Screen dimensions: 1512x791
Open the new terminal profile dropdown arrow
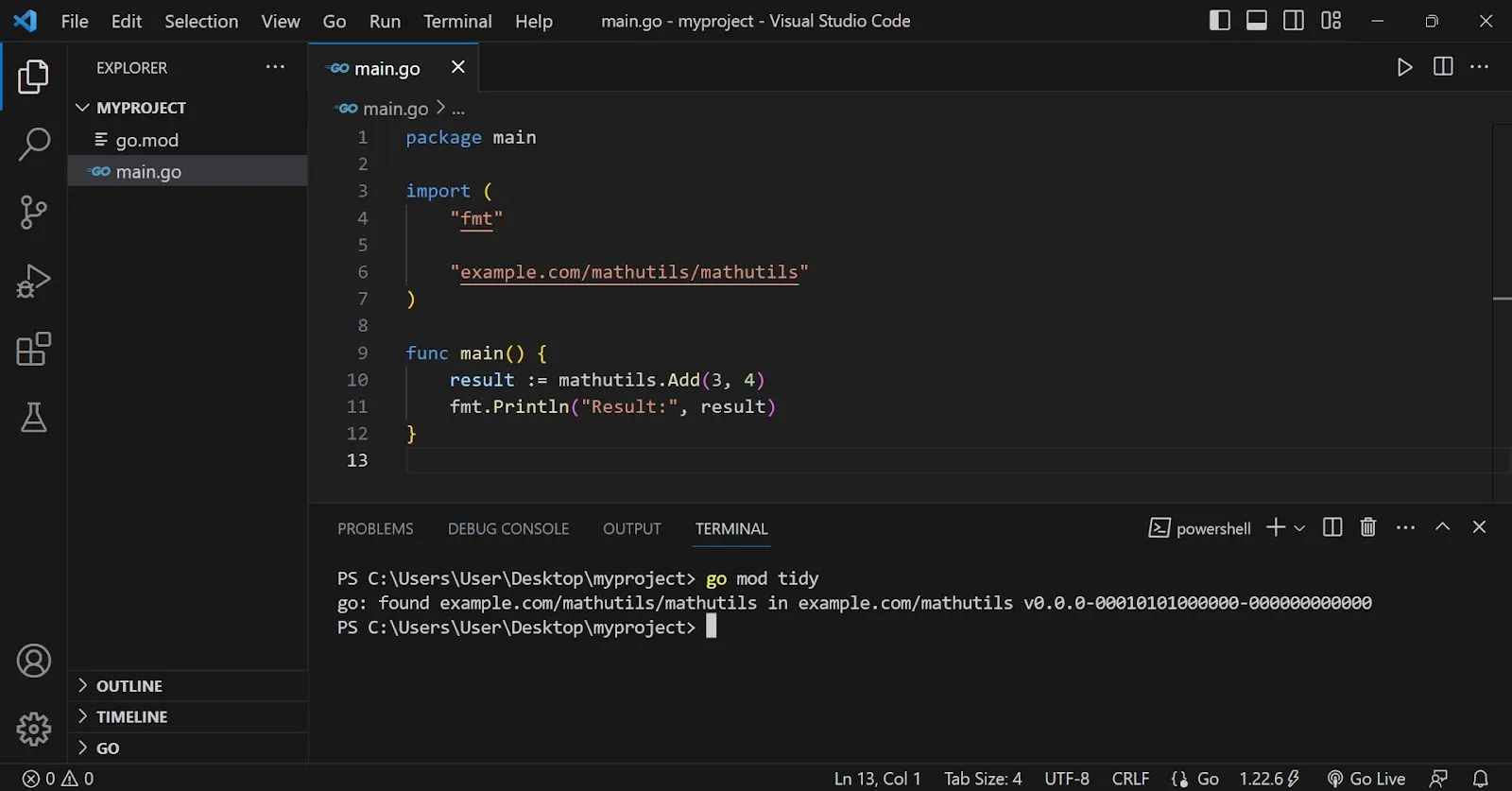pyautogui.click(x=1299, y=528)
